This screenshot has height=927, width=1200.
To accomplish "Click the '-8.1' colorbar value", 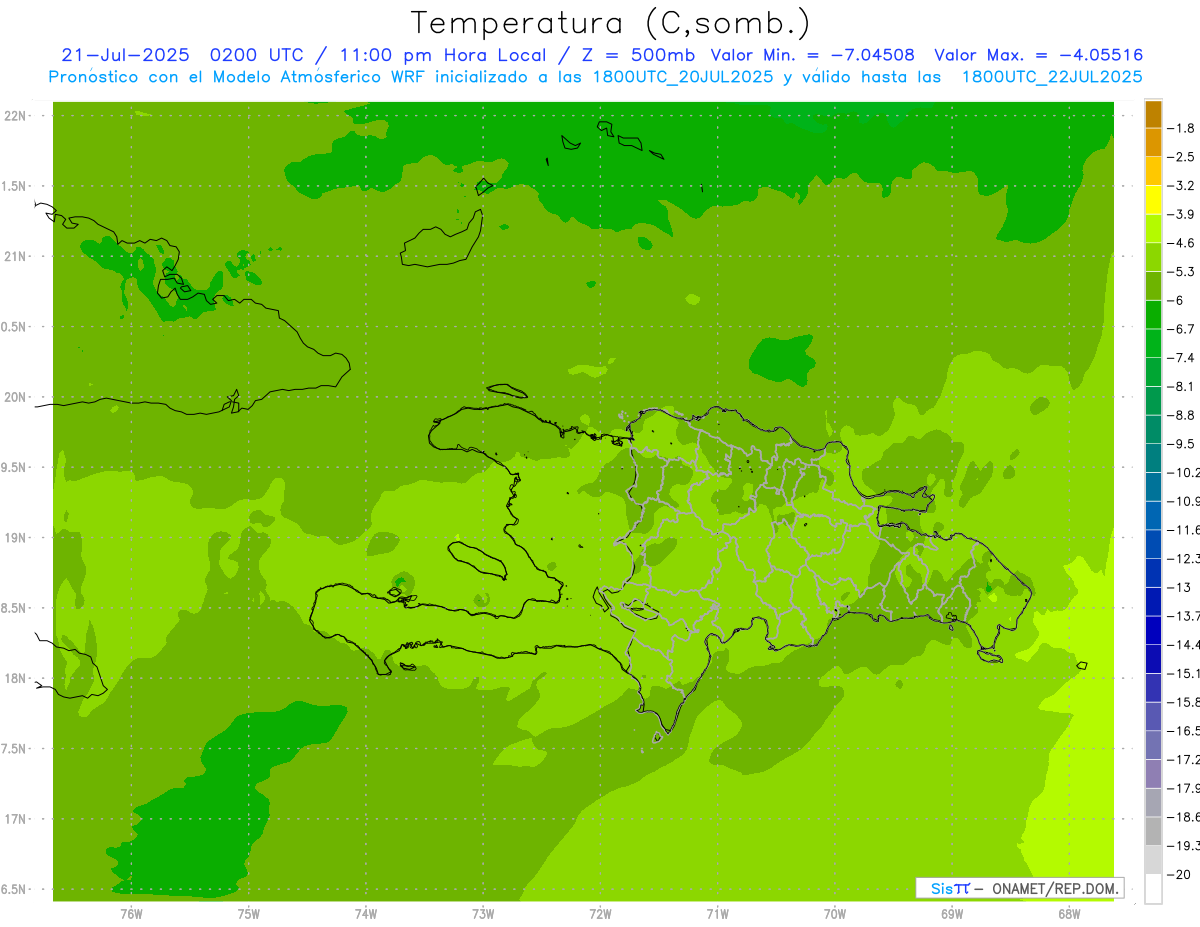I will [x=1183, y=386].
